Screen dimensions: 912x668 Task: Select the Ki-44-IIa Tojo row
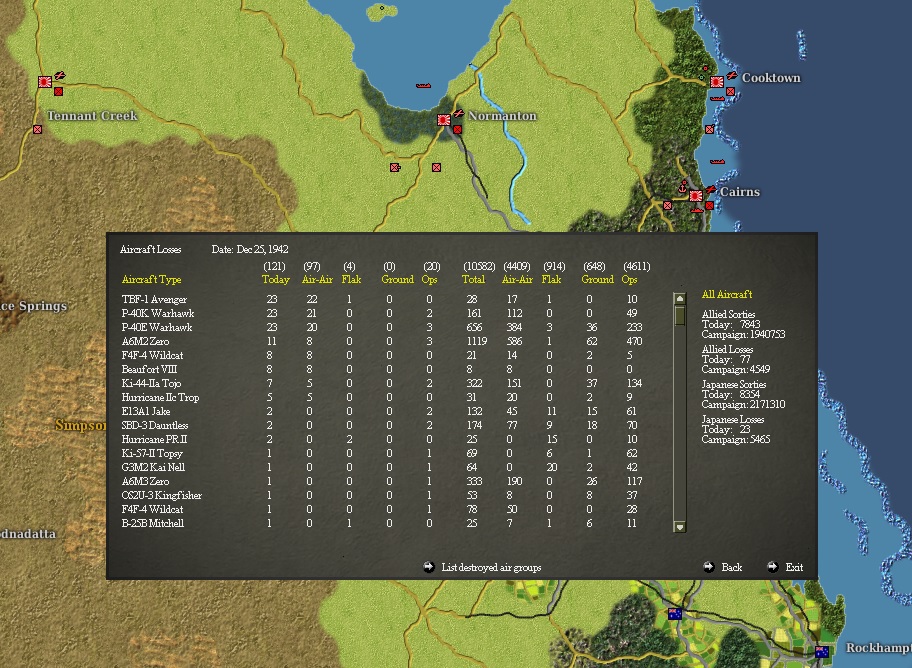(x=384, y=383)
